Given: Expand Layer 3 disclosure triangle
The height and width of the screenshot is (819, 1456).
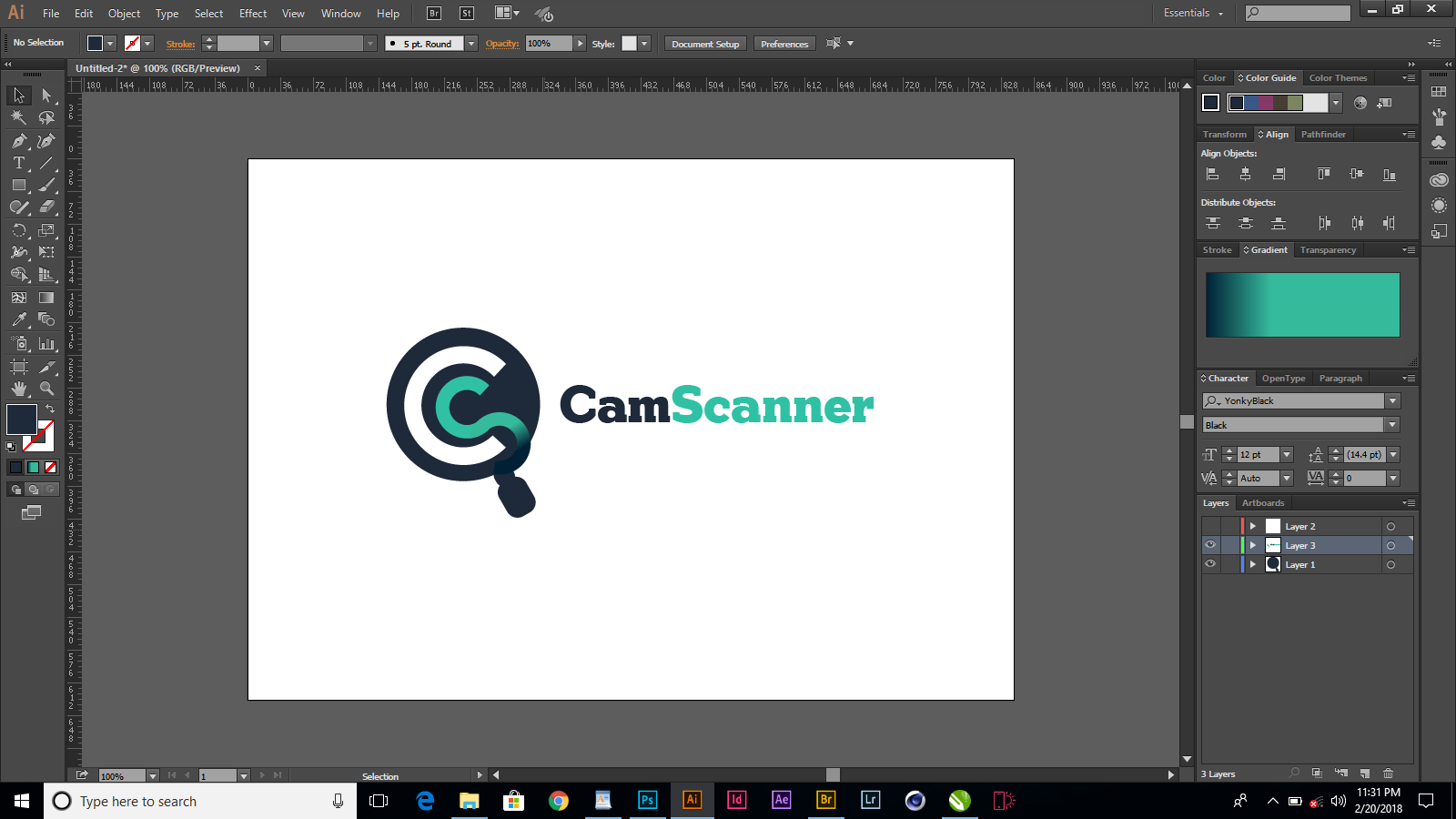Looking at the screenshot, I should click(x=1253, y=545).
